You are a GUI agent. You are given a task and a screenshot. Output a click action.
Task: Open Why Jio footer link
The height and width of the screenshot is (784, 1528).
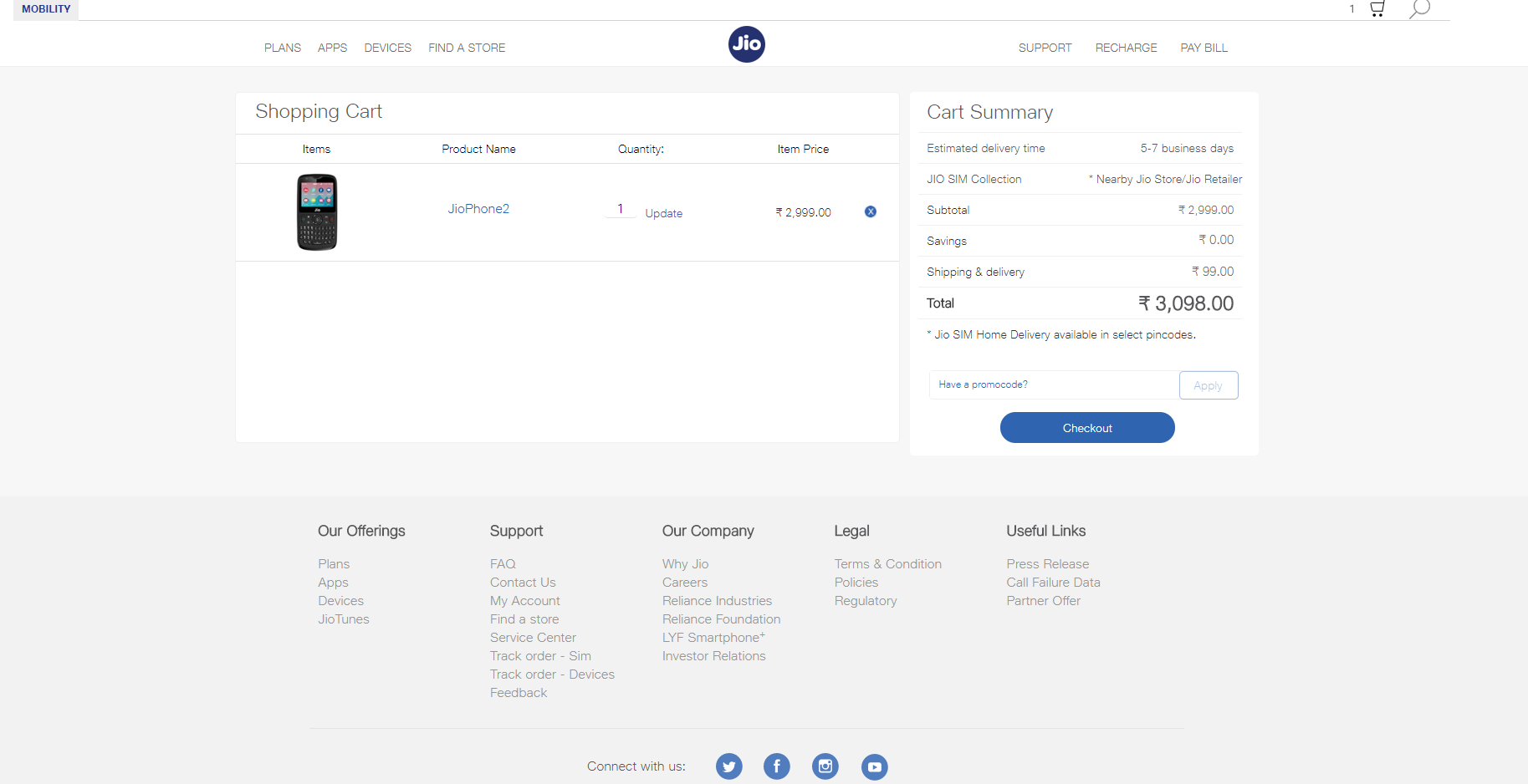(685, 564)
